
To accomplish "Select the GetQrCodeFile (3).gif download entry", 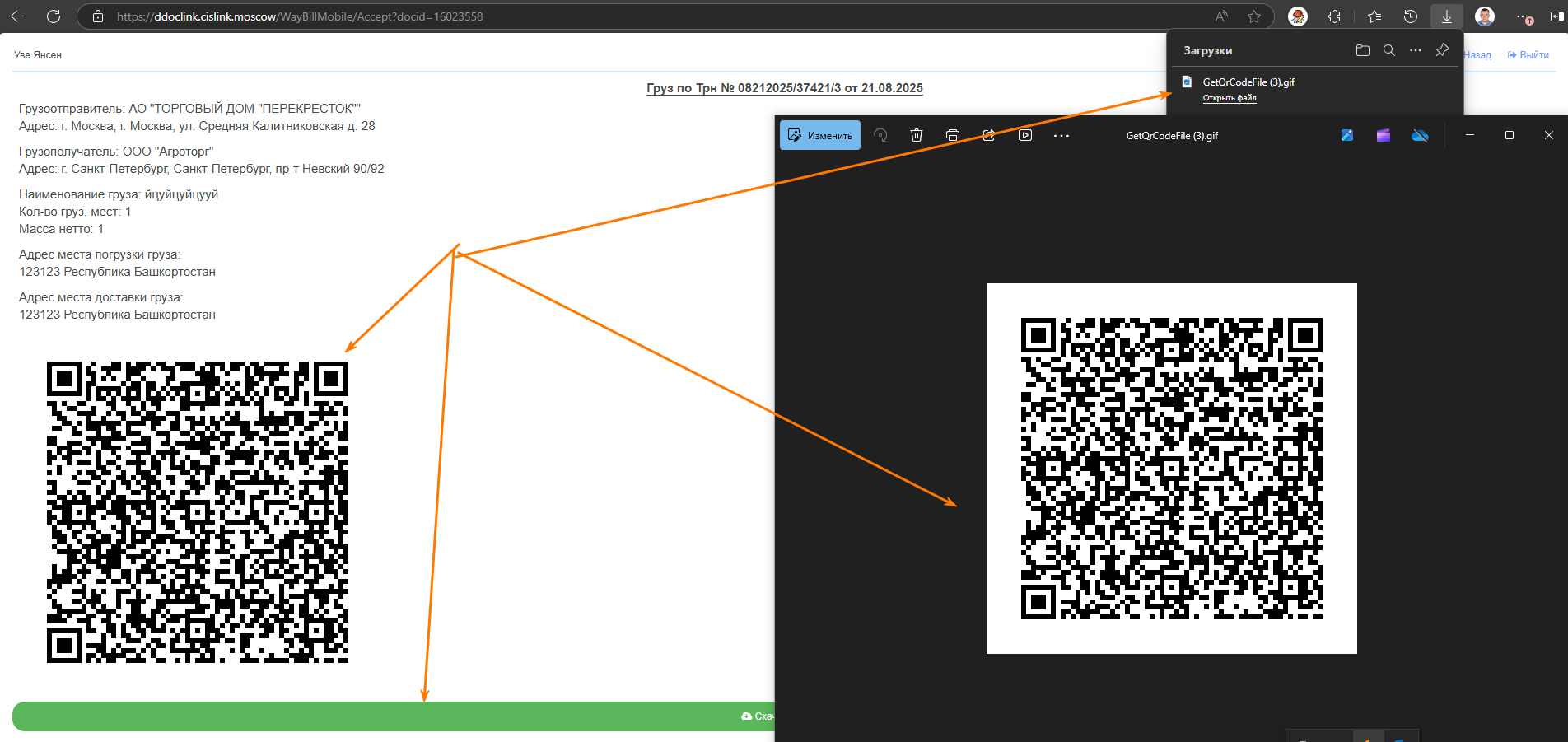I will point(1248,82).
